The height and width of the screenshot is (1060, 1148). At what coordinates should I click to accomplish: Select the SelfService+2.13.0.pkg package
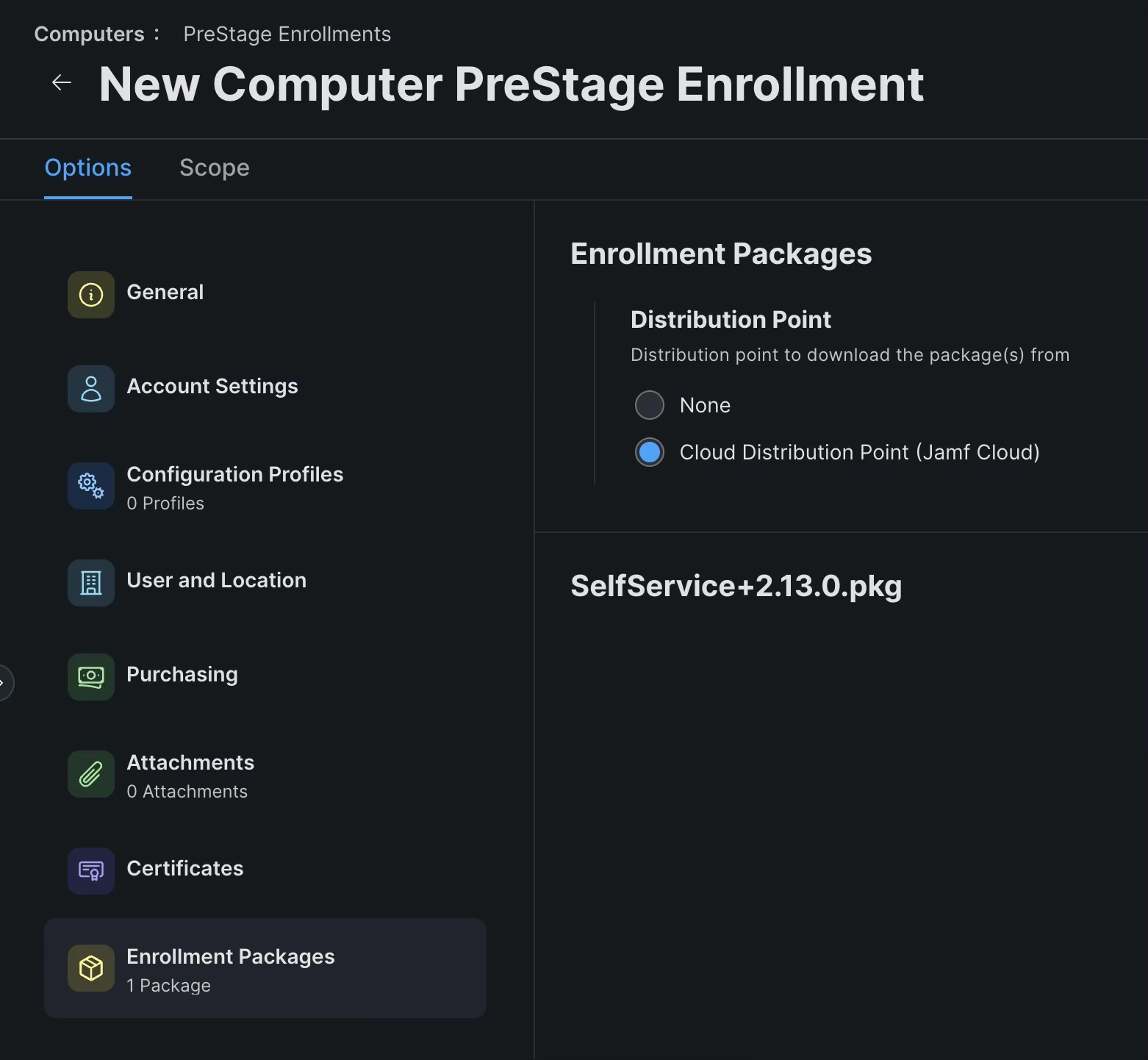736,586
